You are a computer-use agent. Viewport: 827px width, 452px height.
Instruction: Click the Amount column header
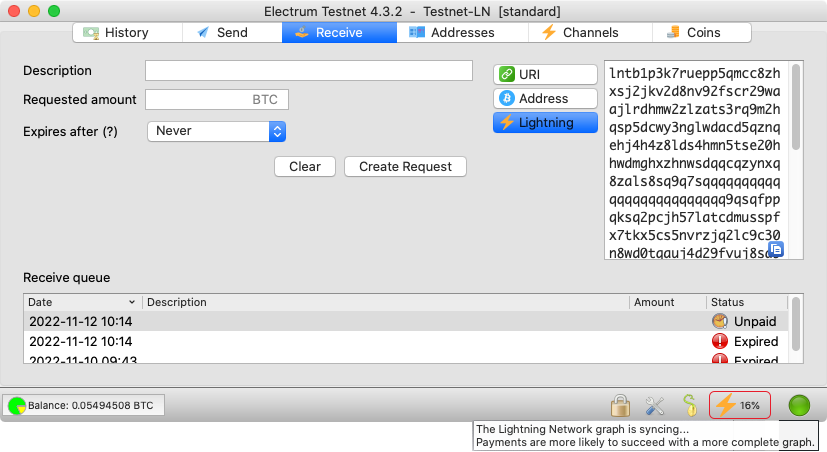[x=667, y=302]
